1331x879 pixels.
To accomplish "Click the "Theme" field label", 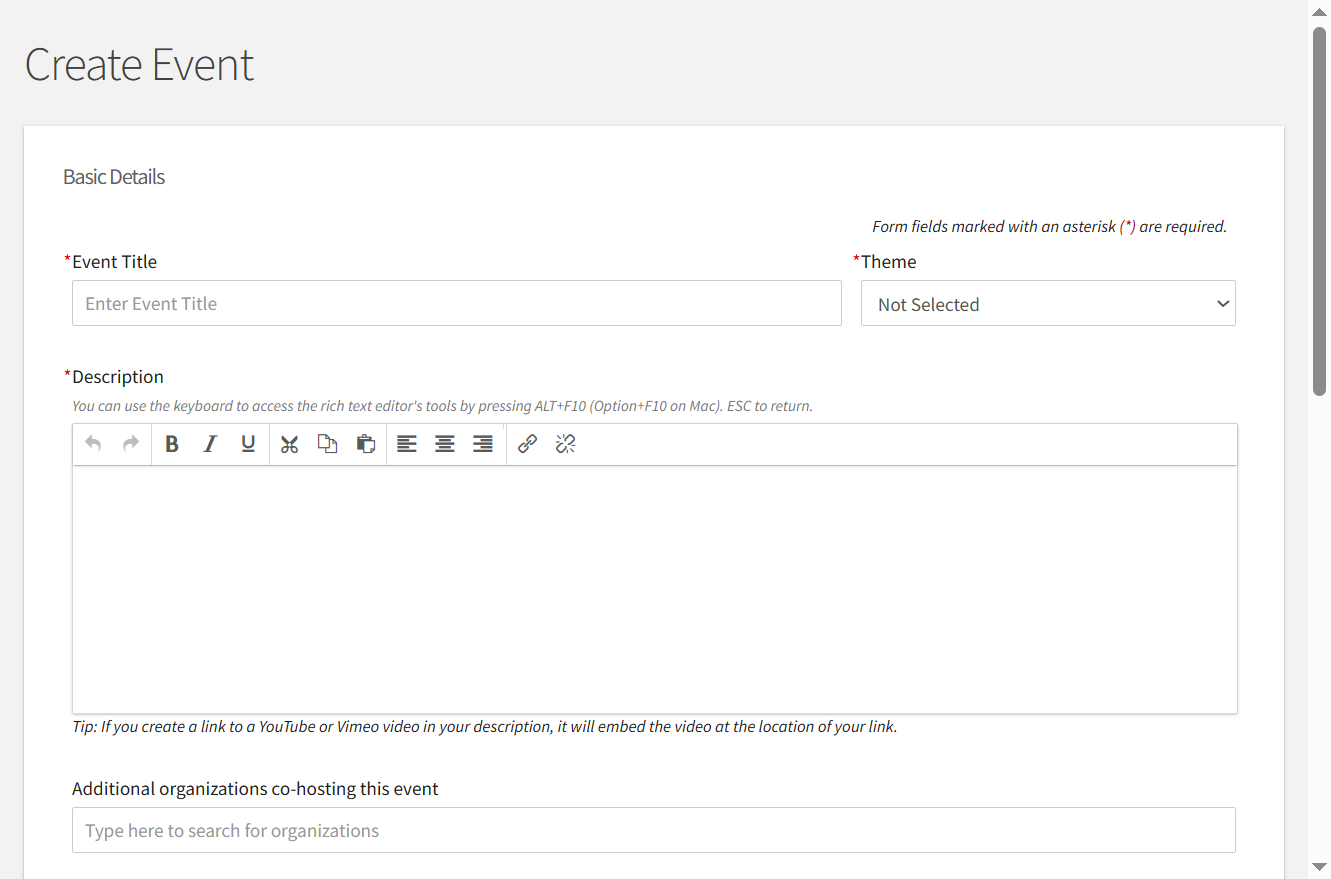I will 889,262.
